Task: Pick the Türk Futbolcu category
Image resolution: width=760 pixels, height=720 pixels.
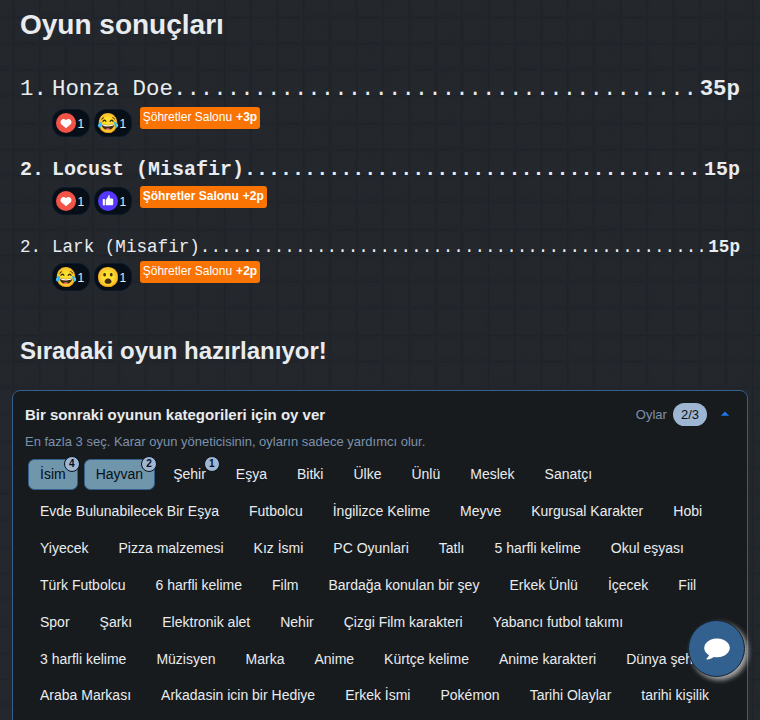Action: (83, 585)
